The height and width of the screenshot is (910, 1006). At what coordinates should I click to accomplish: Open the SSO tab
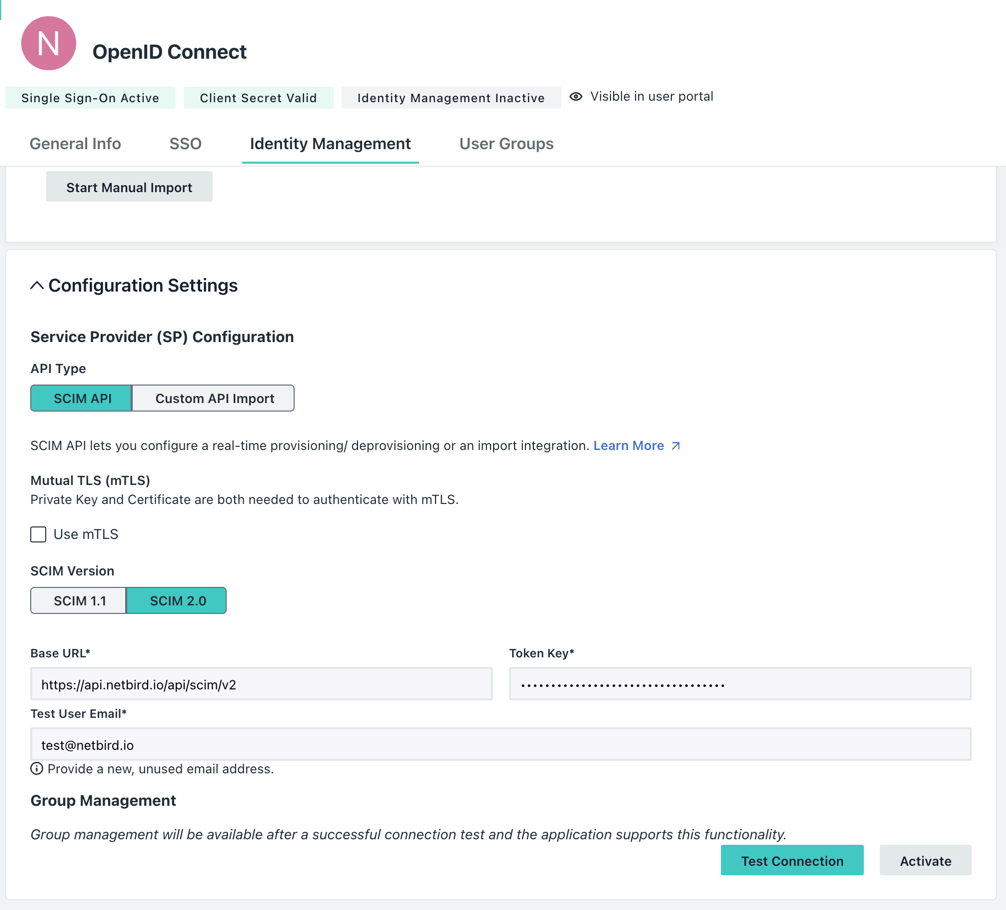(185, 143)
